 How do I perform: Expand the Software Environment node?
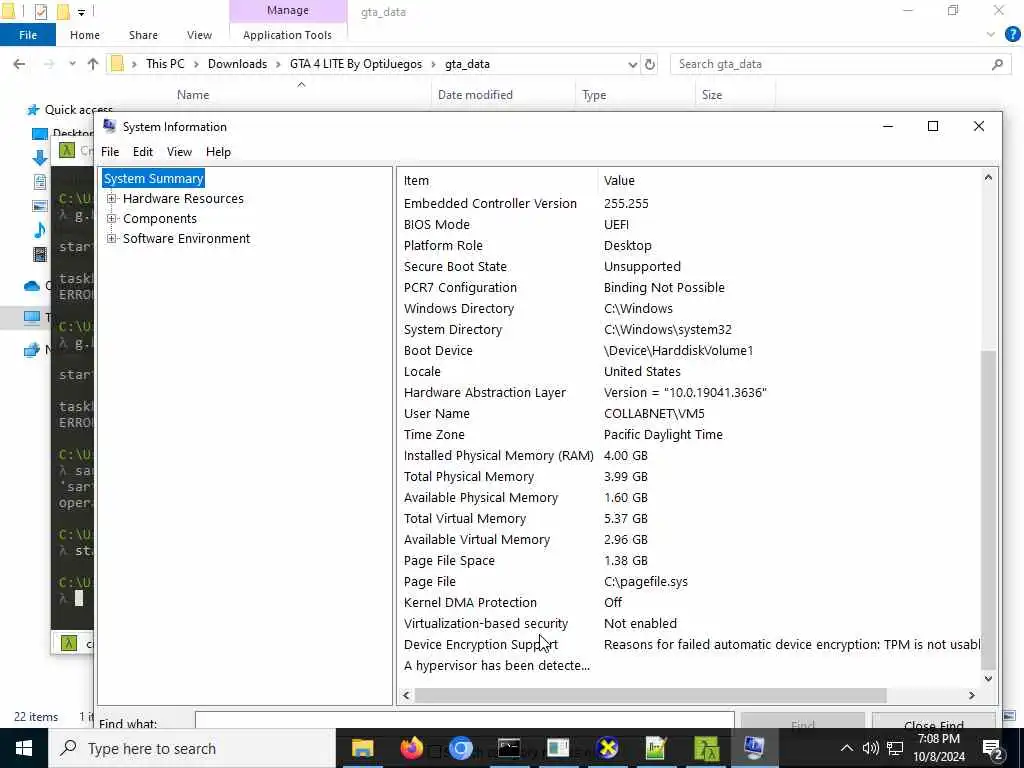112,238
